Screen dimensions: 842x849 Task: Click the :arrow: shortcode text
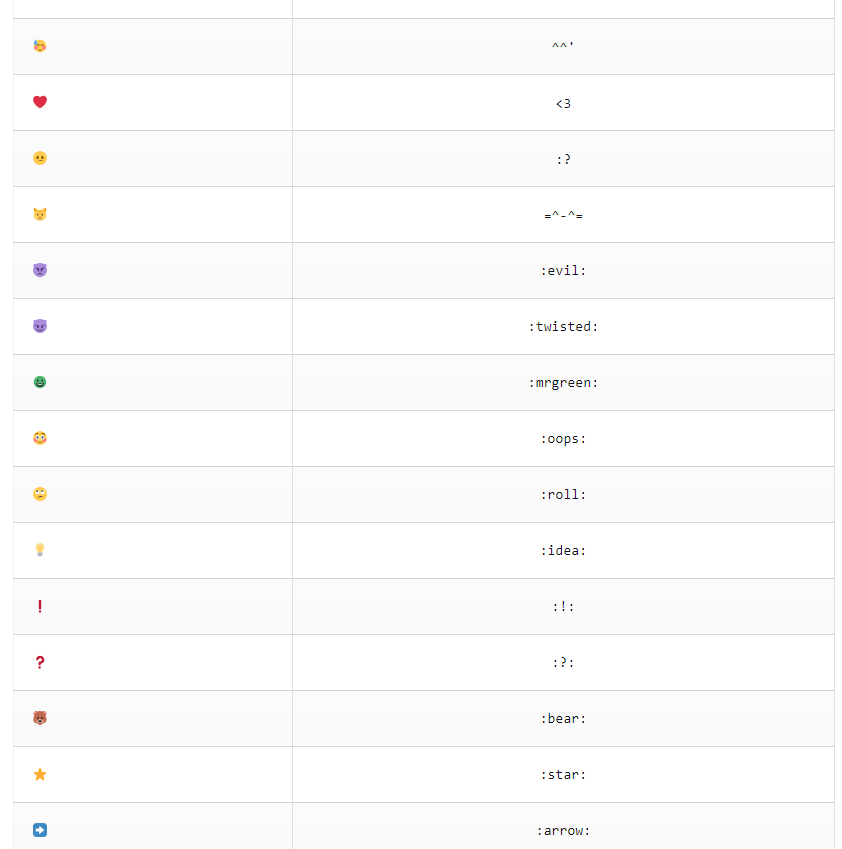click(x=563, y=830)
